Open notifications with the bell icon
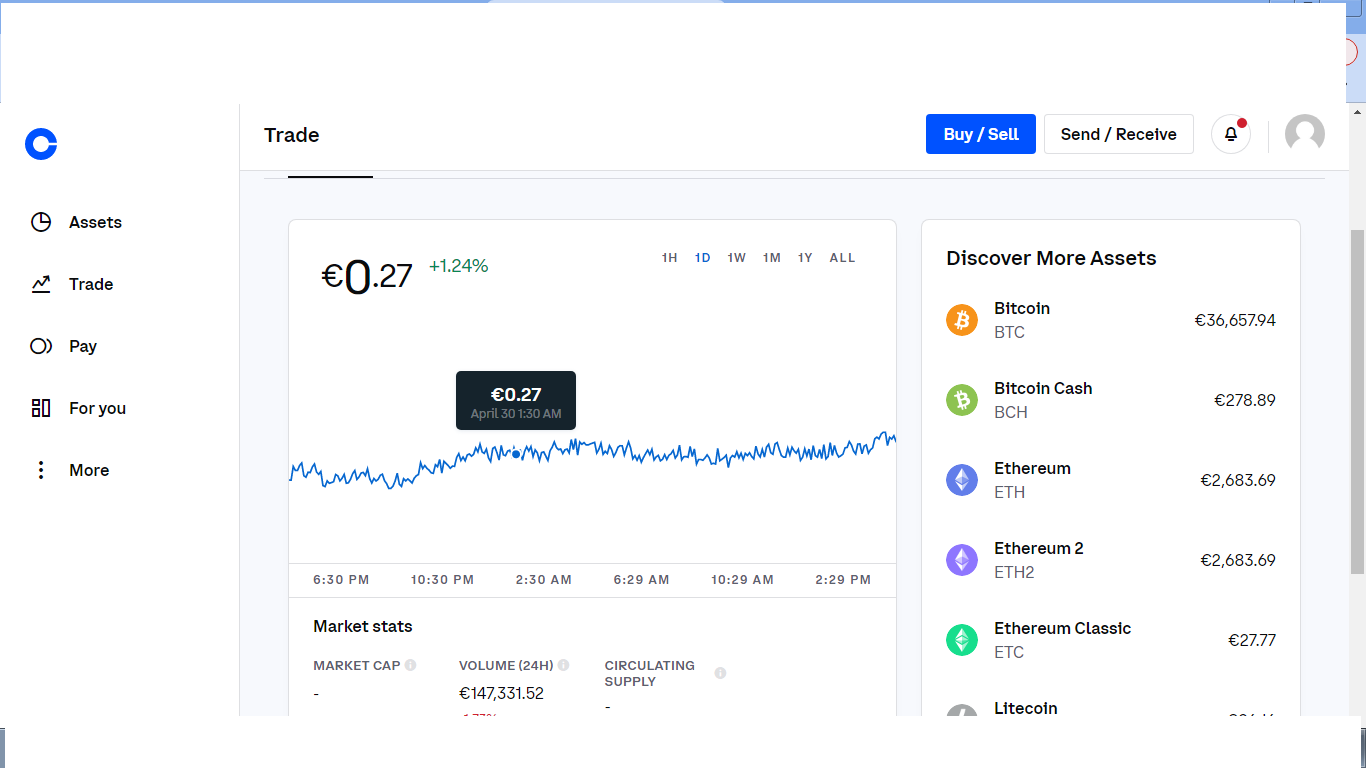The height and width of the screenshot is (768, 1366). pyautogui.click(x=1231, y=134)
